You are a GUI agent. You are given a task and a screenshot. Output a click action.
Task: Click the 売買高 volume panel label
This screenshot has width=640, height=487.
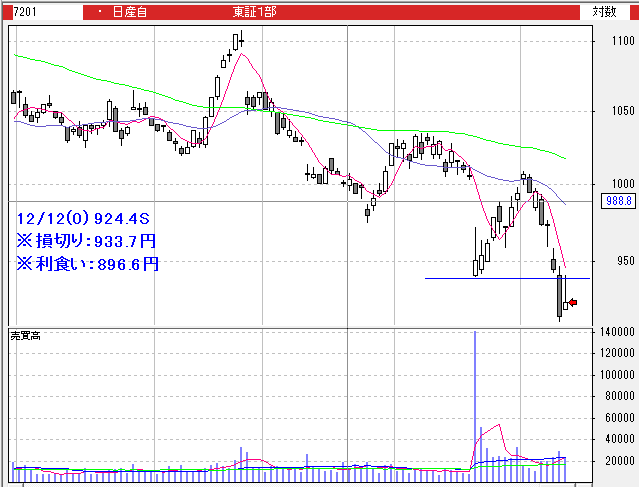pyautogui.click(x=25, y=334)
